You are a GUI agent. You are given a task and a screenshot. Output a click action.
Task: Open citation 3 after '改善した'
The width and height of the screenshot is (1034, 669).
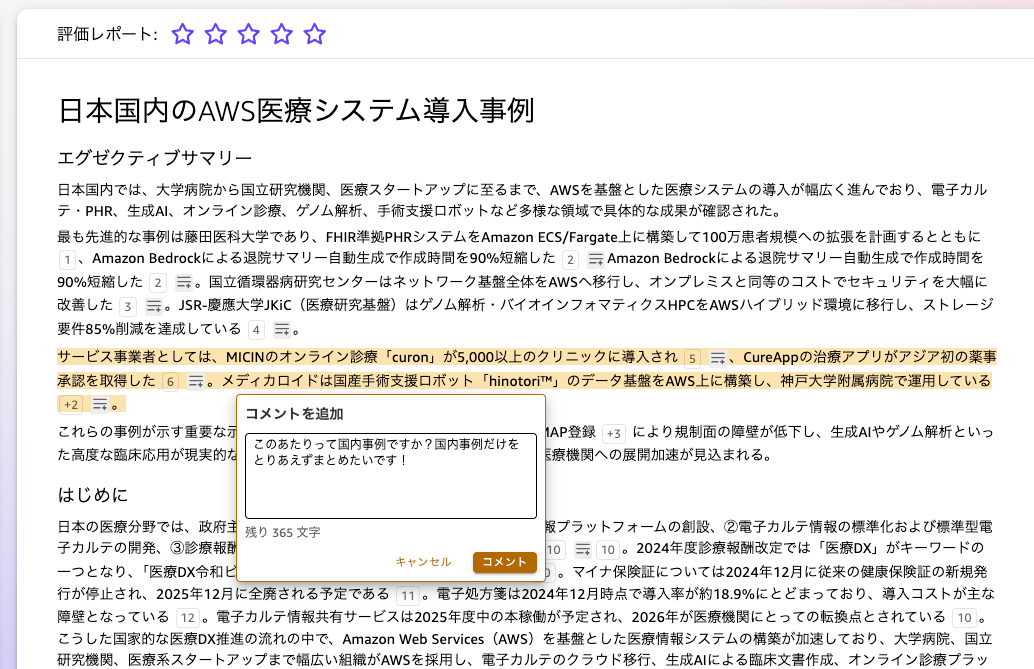(x=127, y=306)
